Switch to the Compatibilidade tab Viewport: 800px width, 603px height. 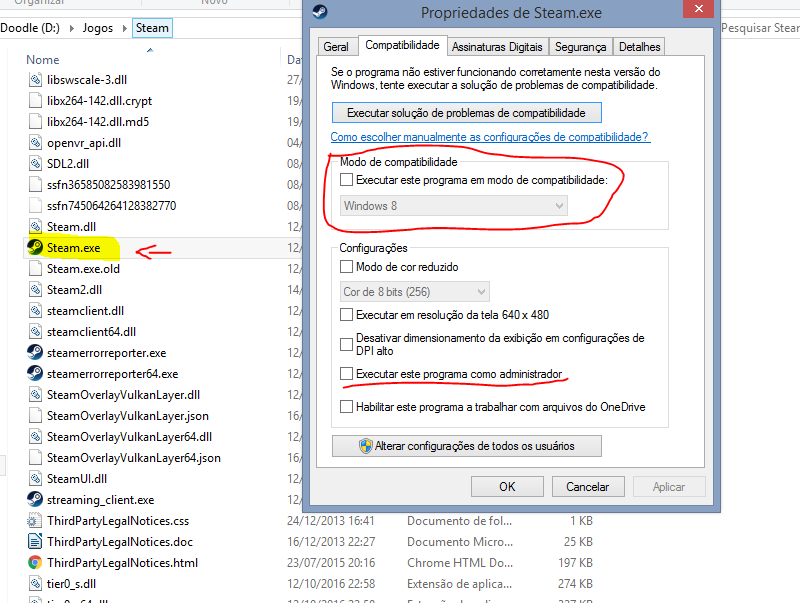(403, 45)
